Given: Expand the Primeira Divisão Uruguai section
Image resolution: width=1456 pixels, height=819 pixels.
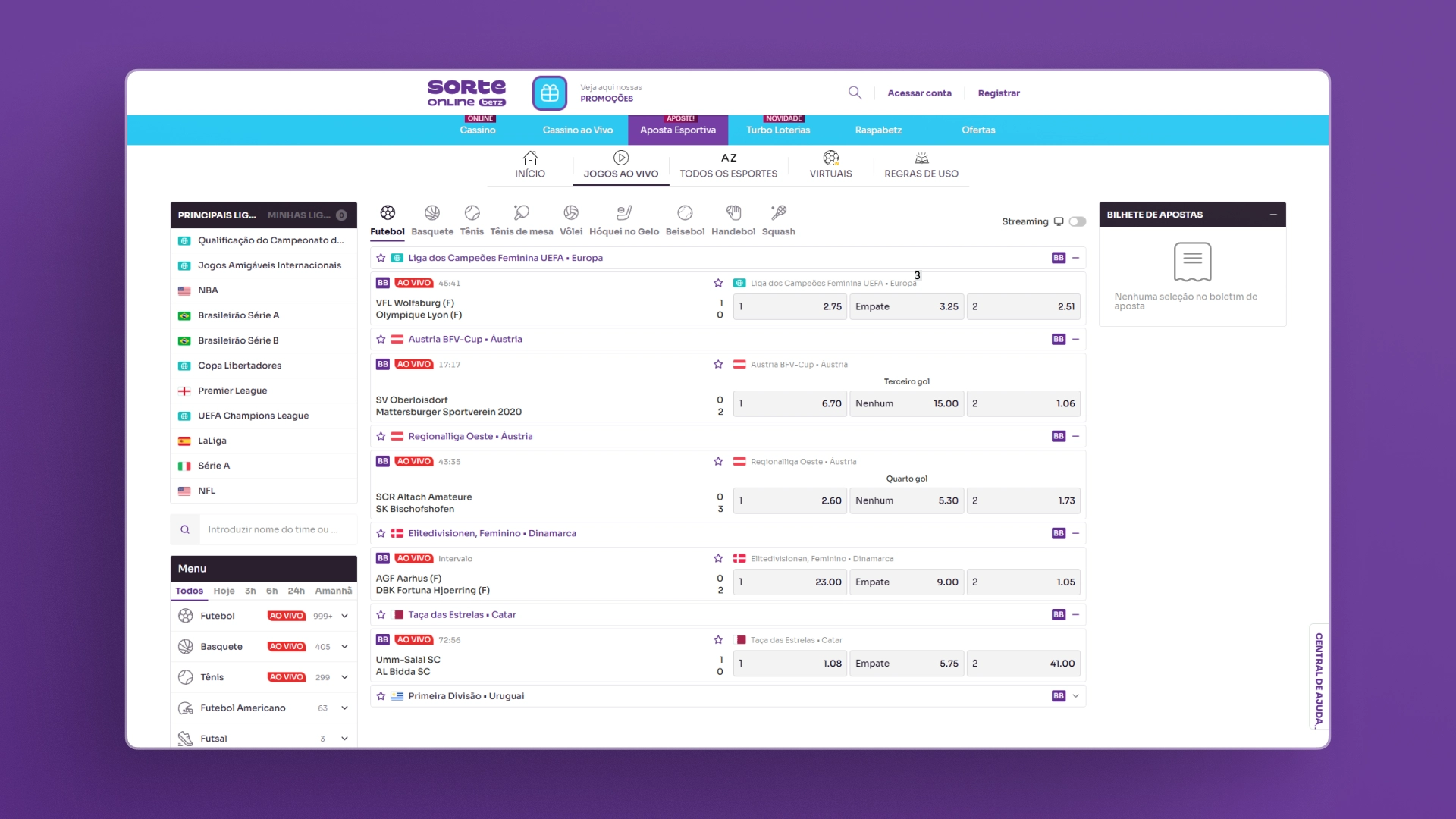Looking at the screenshot, I should (1075, 695).
